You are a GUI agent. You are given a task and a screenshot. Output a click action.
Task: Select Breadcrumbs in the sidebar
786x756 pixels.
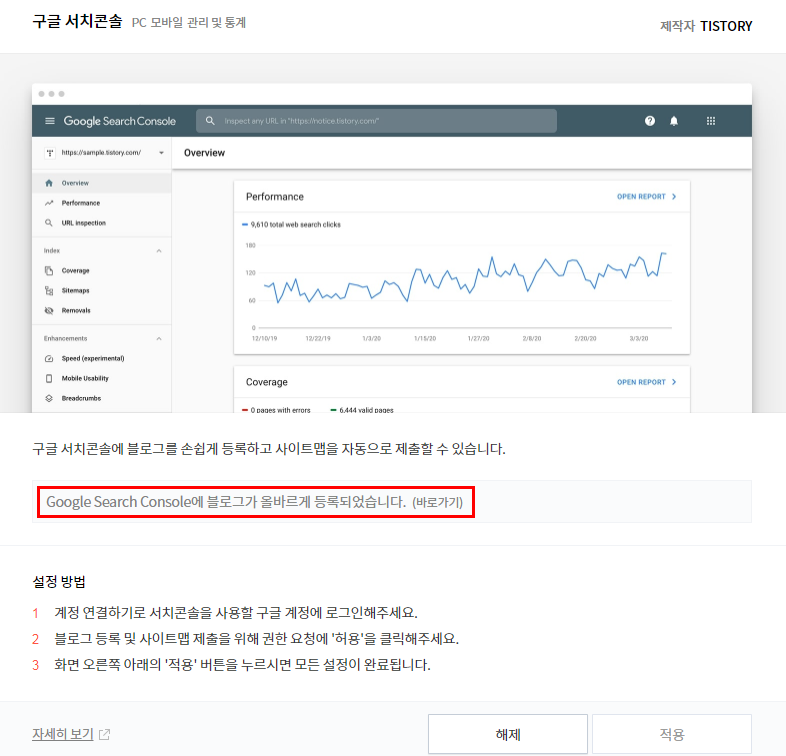coord(102,399)
